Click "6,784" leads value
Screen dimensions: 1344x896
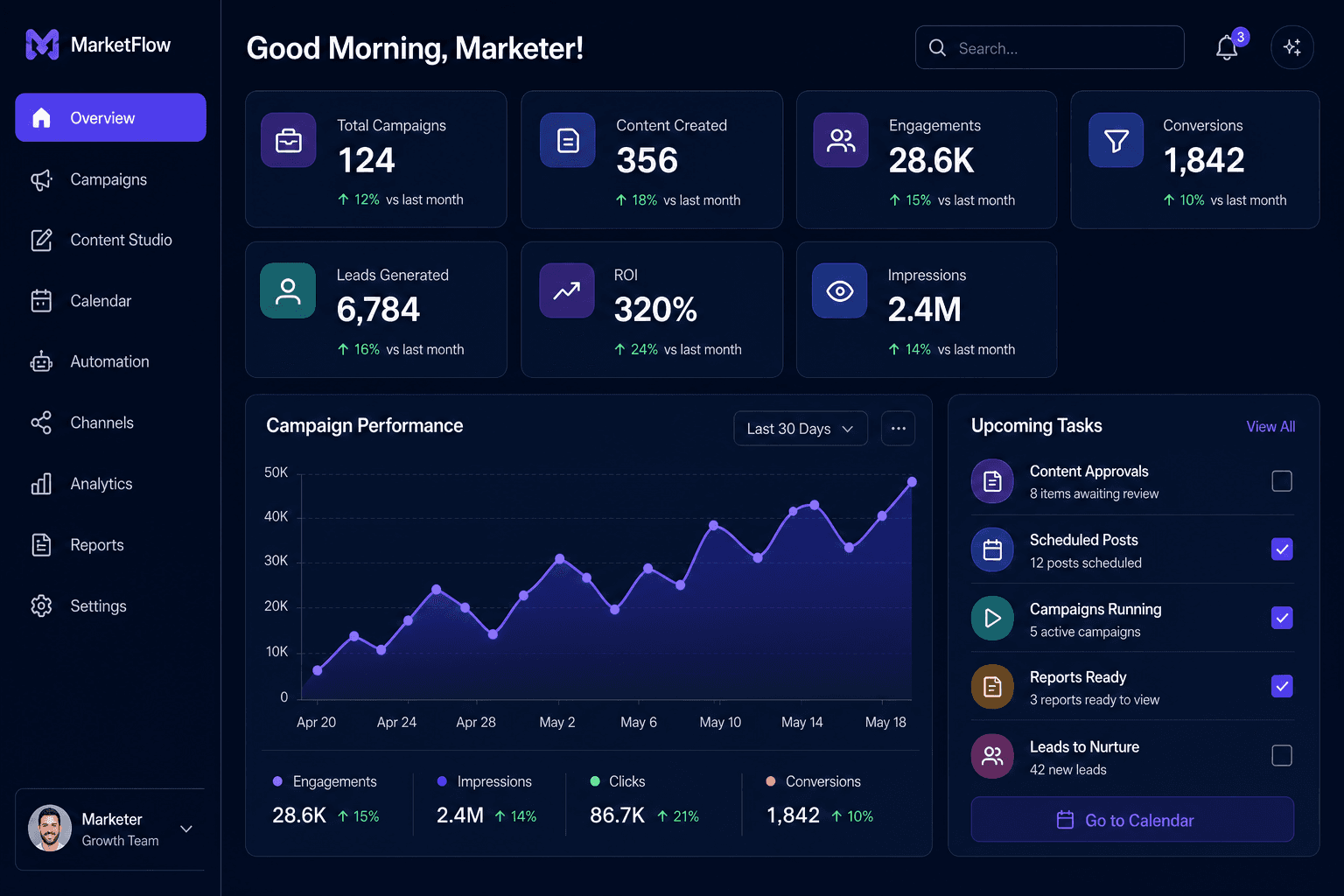378,310
